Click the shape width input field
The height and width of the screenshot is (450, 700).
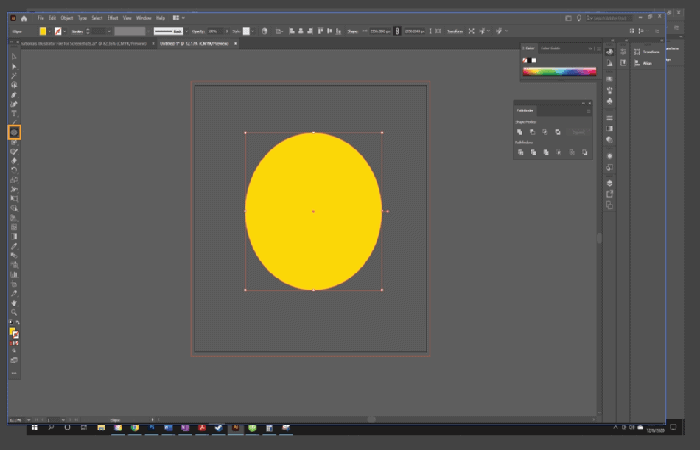(379, 31)
